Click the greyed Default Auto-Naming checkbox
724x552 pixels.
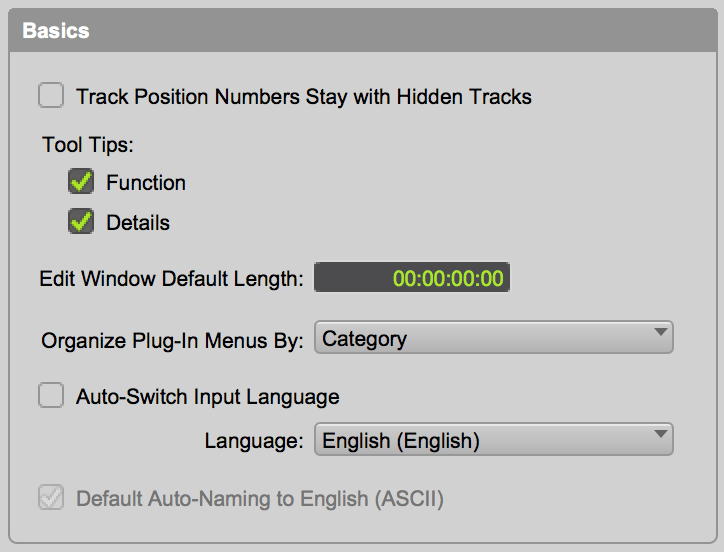coord(50,498)
